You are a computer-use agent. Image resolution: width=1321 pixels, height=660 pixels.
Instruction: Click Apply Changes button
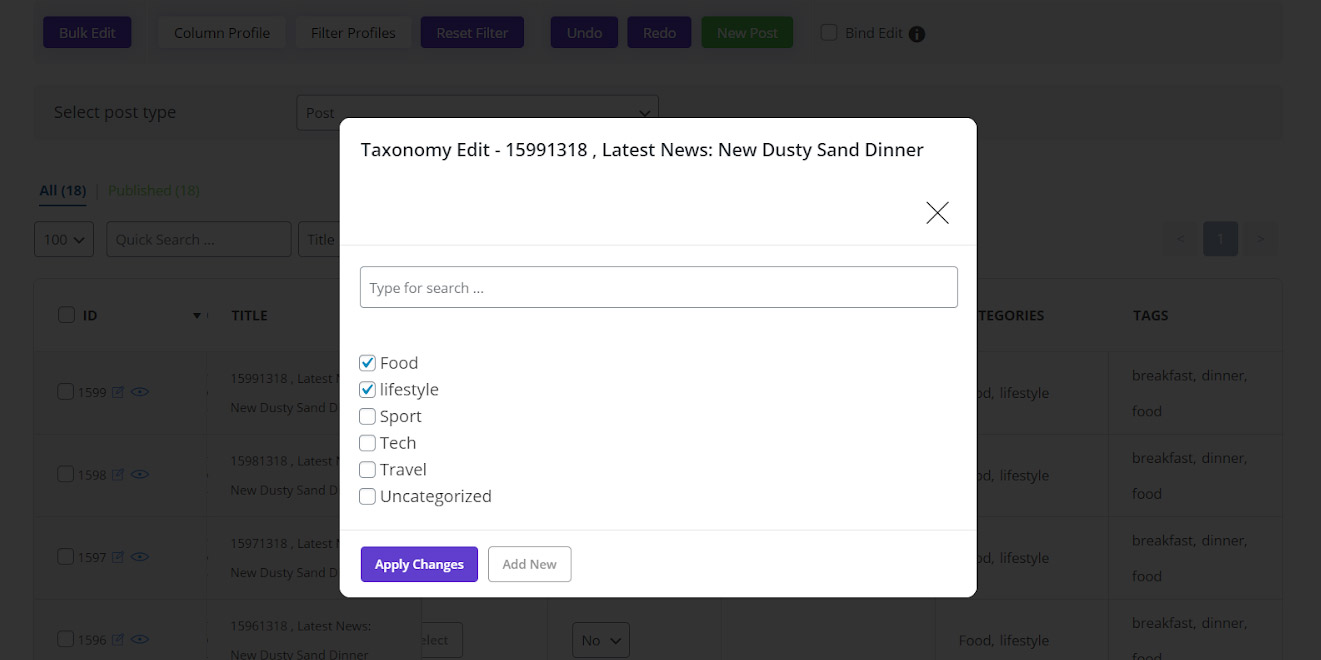(419, 564)
